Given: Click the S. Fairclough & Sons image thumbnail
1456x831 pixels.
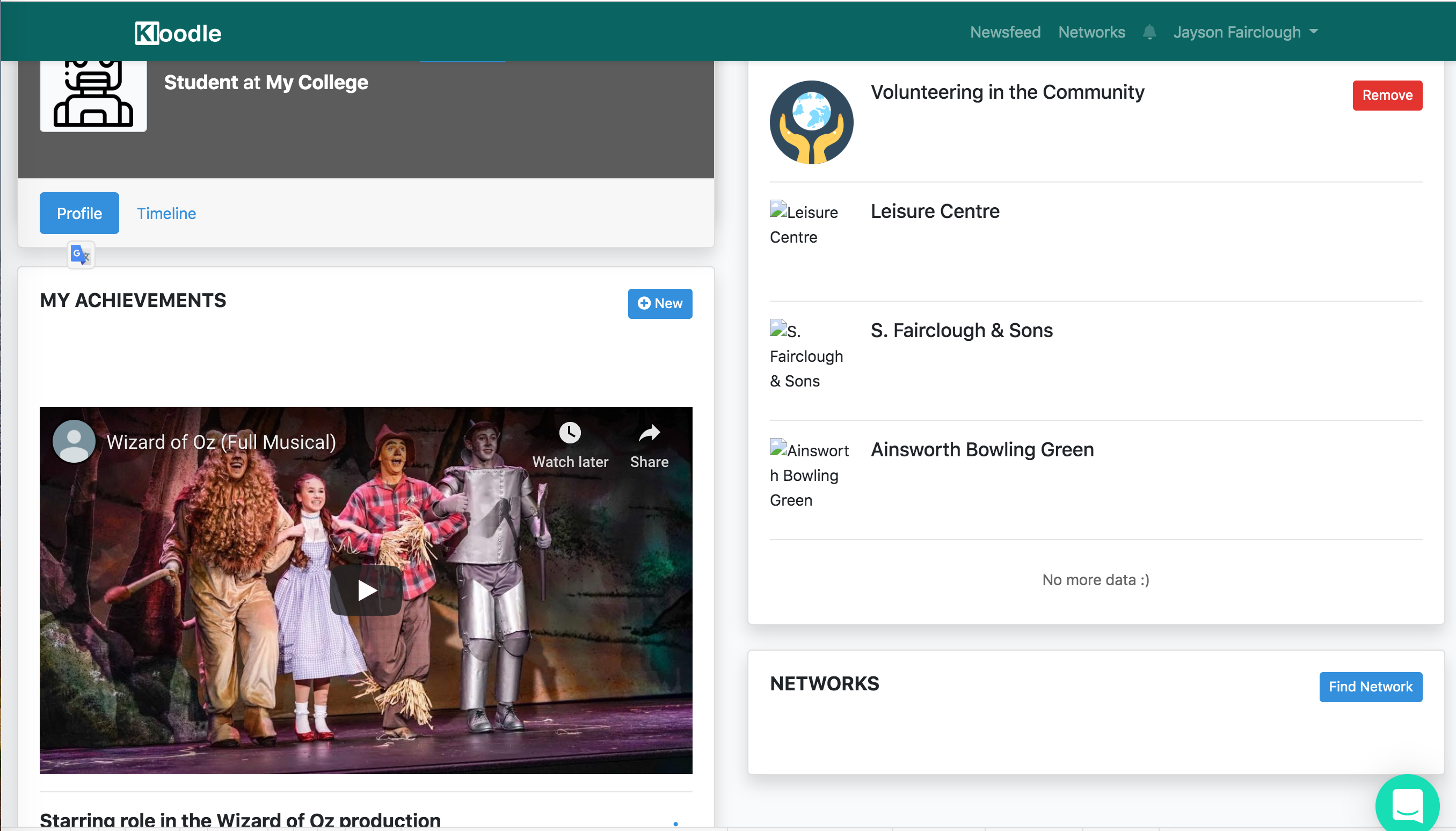Looking at the screenshot, I should [806, 355].
